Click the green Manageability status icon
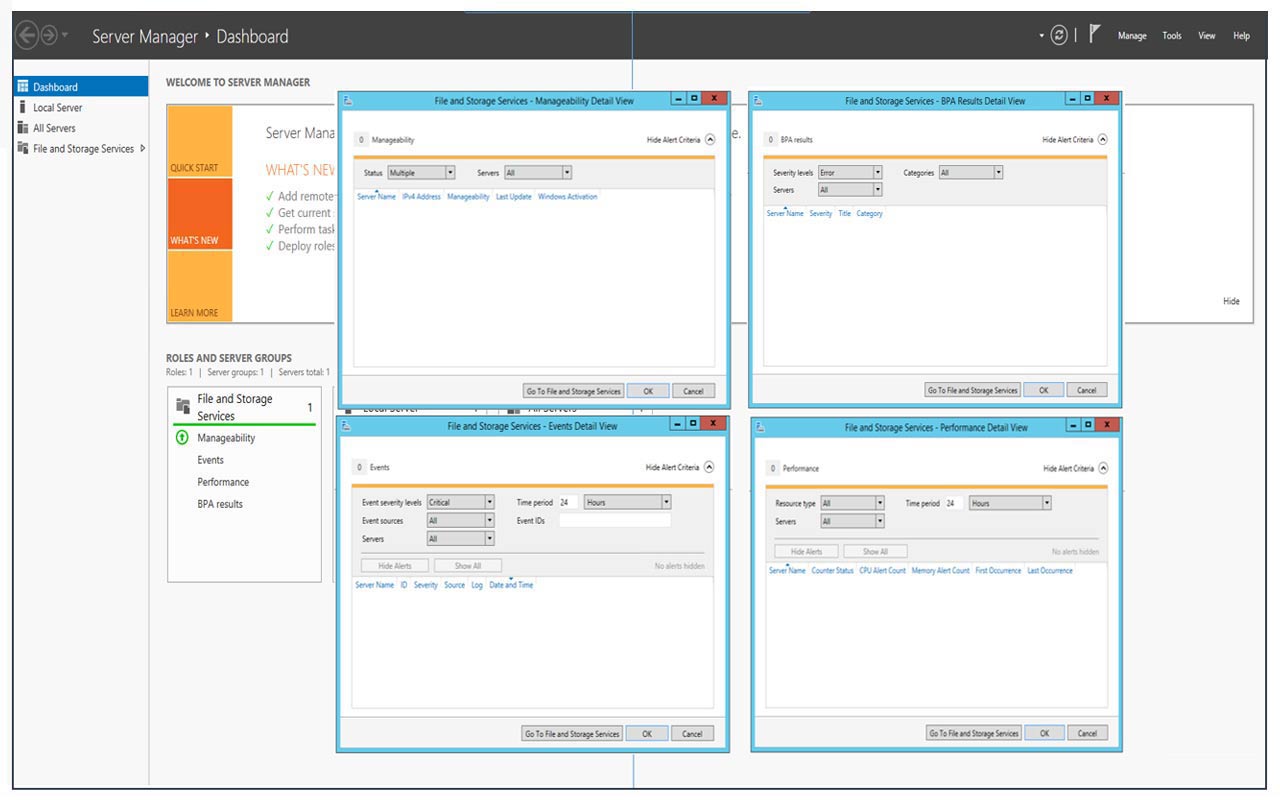The image size is (1280, 801). (x=182, y=438)
